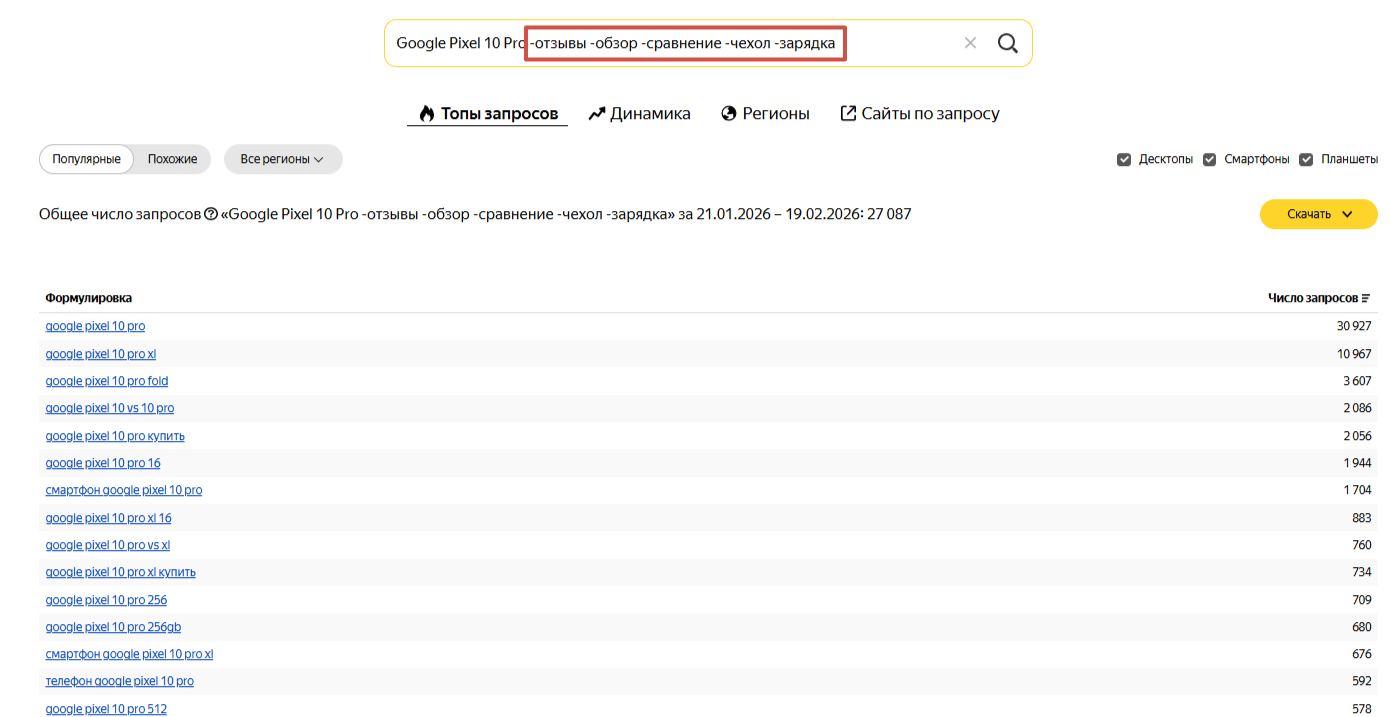This screenshot has width=1391, height=717.
Task: Click the magnifying glass search icon
Action: (1007, 43)
